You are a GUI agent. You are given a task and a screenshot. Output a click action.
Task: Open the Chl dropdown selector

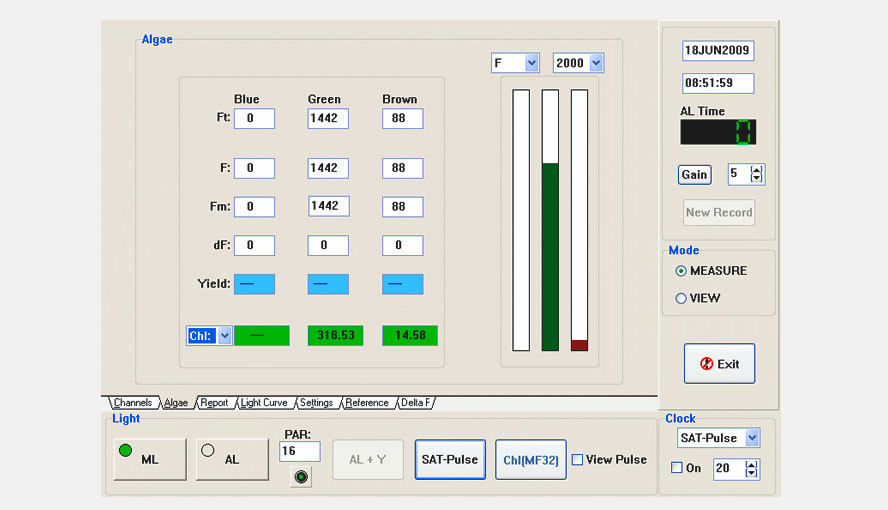tap(224, 336)
